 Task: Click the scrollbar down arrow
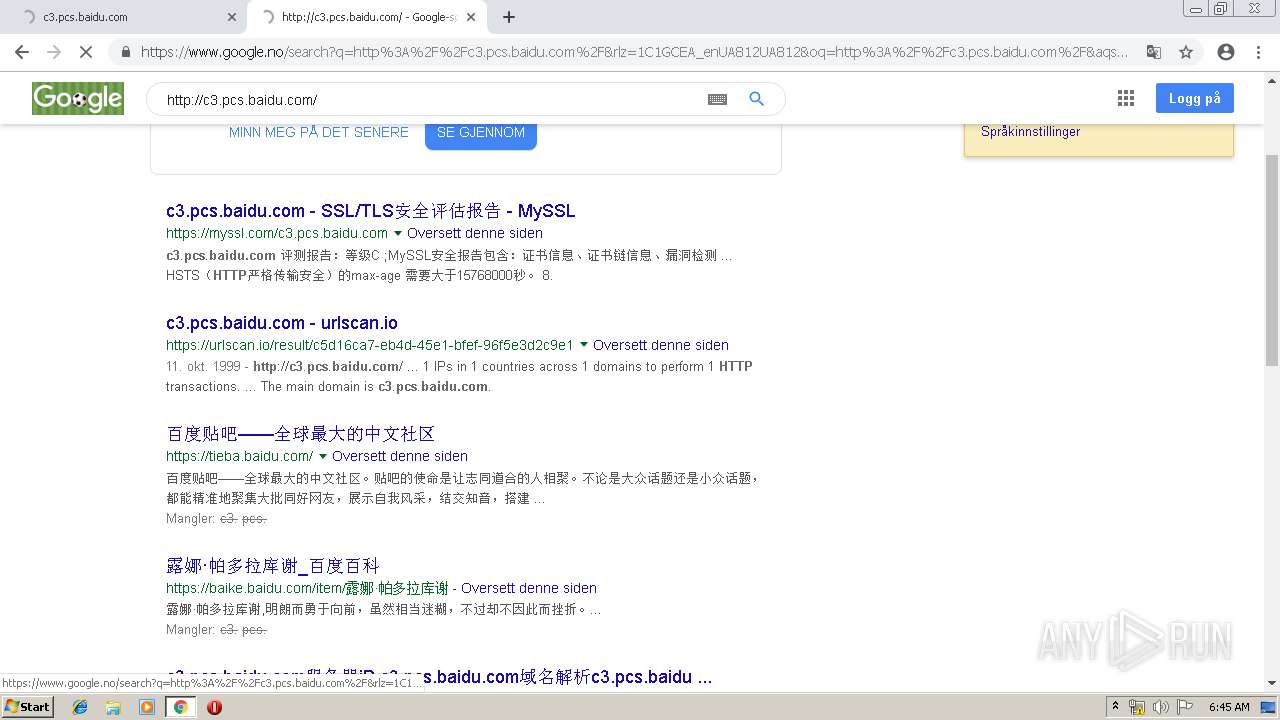pos(1272,683)
